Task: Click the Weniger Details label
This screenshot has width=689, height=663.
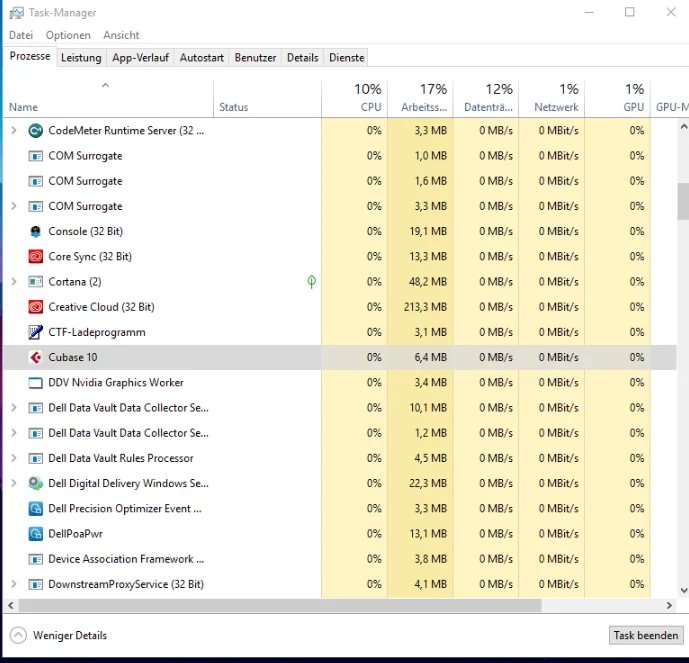Action: point(70,635)
